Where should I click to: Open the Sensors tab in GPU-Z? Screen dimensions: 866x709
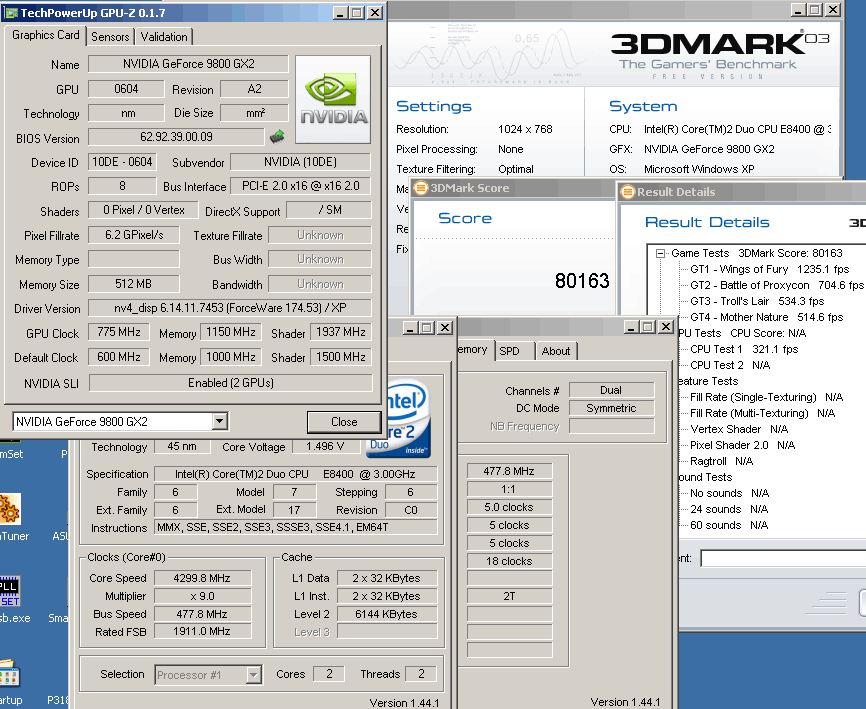110,37
